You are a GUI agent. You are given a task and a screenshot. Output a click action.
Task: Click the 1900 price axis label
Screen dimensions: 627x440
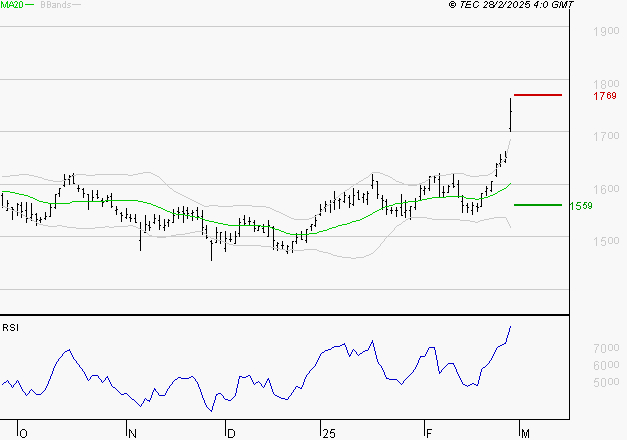coord(606,31)
